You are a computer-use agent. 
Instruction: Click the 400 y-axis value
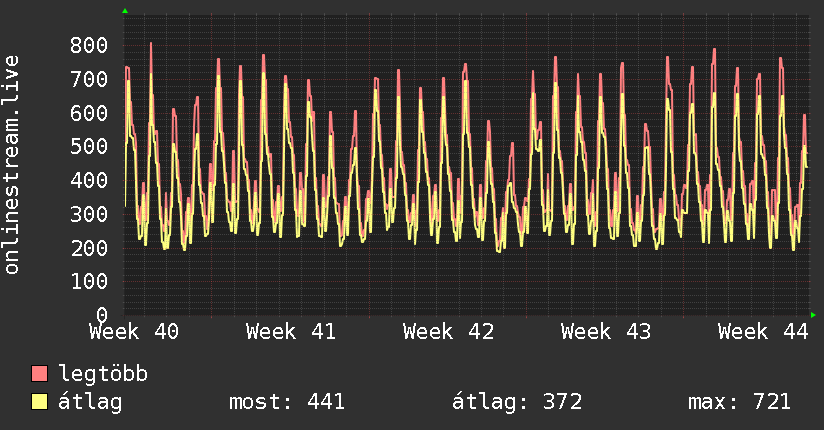pyautogui.click(x=89, y=180)
